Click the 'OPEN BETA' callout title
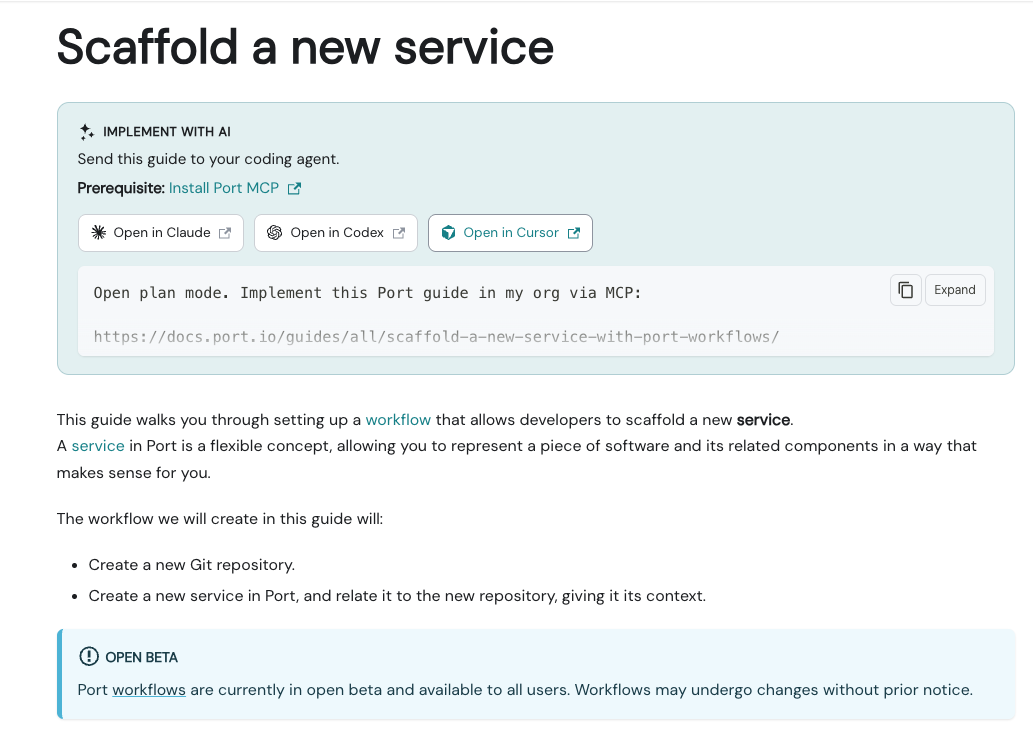 (x=142, y=657)
